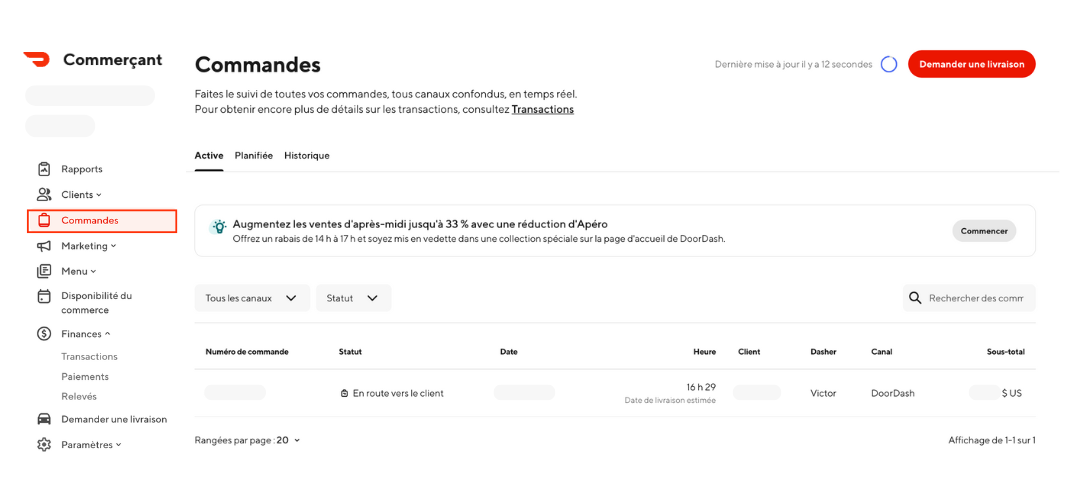
Task: Click the DoorDash logo icon
Action: coord(37,59)
